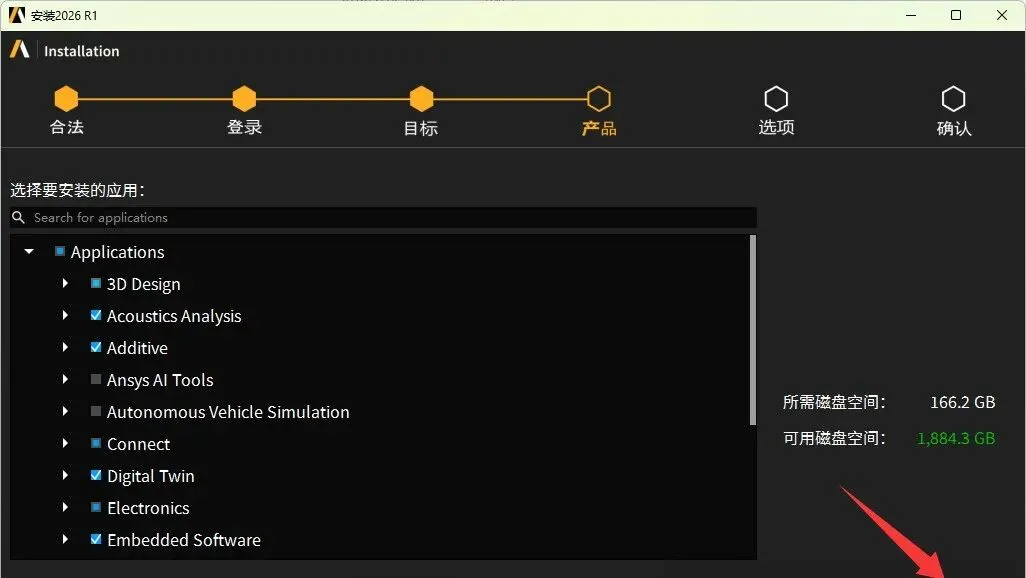Image resolution: width=1026 pixels, height=578 pixels.
Task: Toggle the Connect checkbox
Action: 96,443
